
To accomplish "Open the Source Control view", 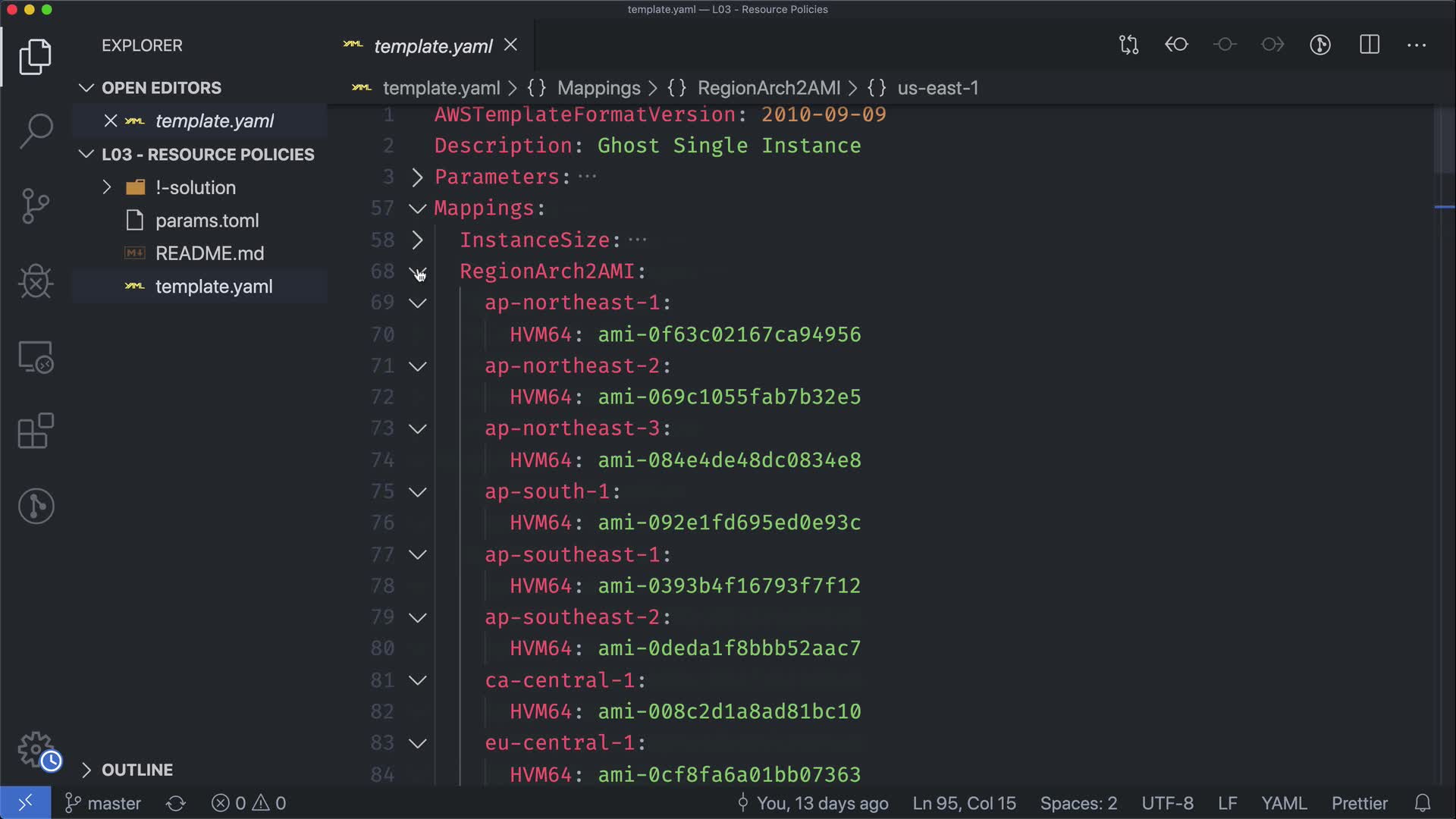I will click(x=36, y=206).
